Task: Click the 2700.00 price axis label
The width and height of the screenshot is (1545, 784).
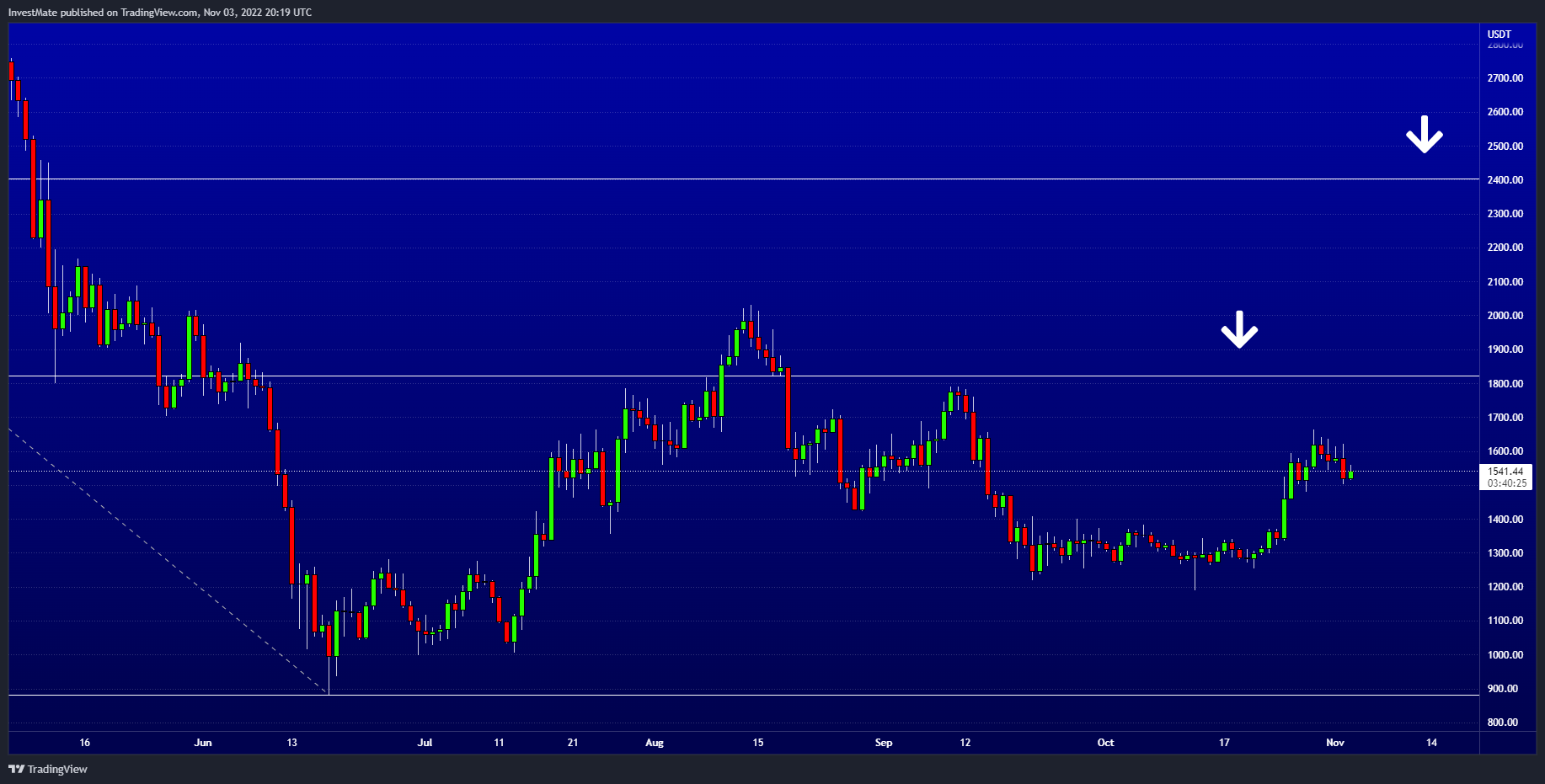Action: pyautogui.click(x=1505, y=78)
